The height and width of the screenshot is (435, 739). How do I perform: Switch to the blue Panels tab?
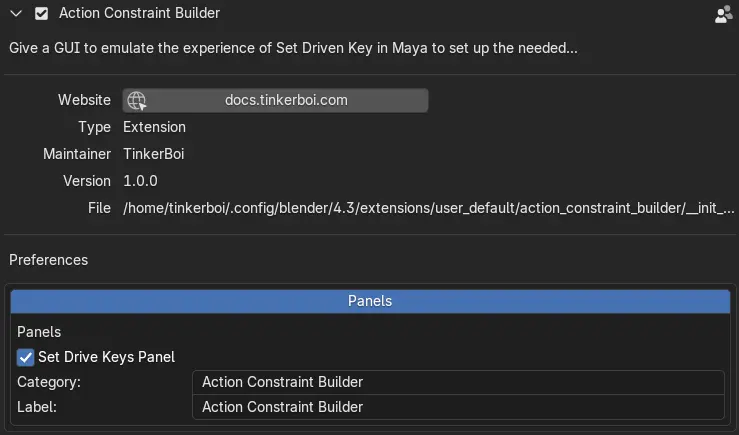[x=369, y=301]
